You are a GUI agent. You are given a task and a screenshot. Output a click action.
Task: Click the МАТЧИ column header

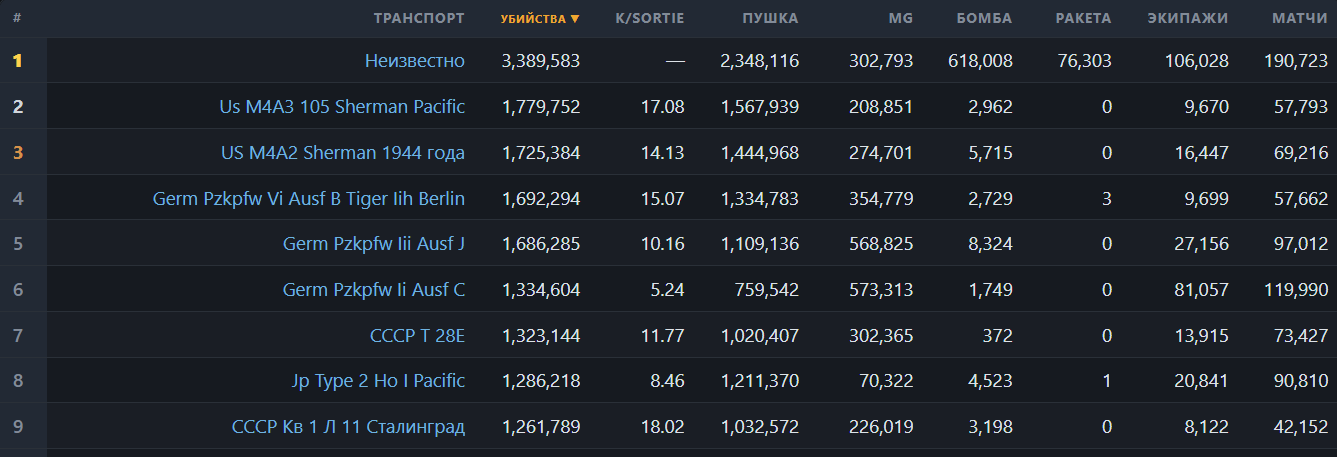point(1300,19)
